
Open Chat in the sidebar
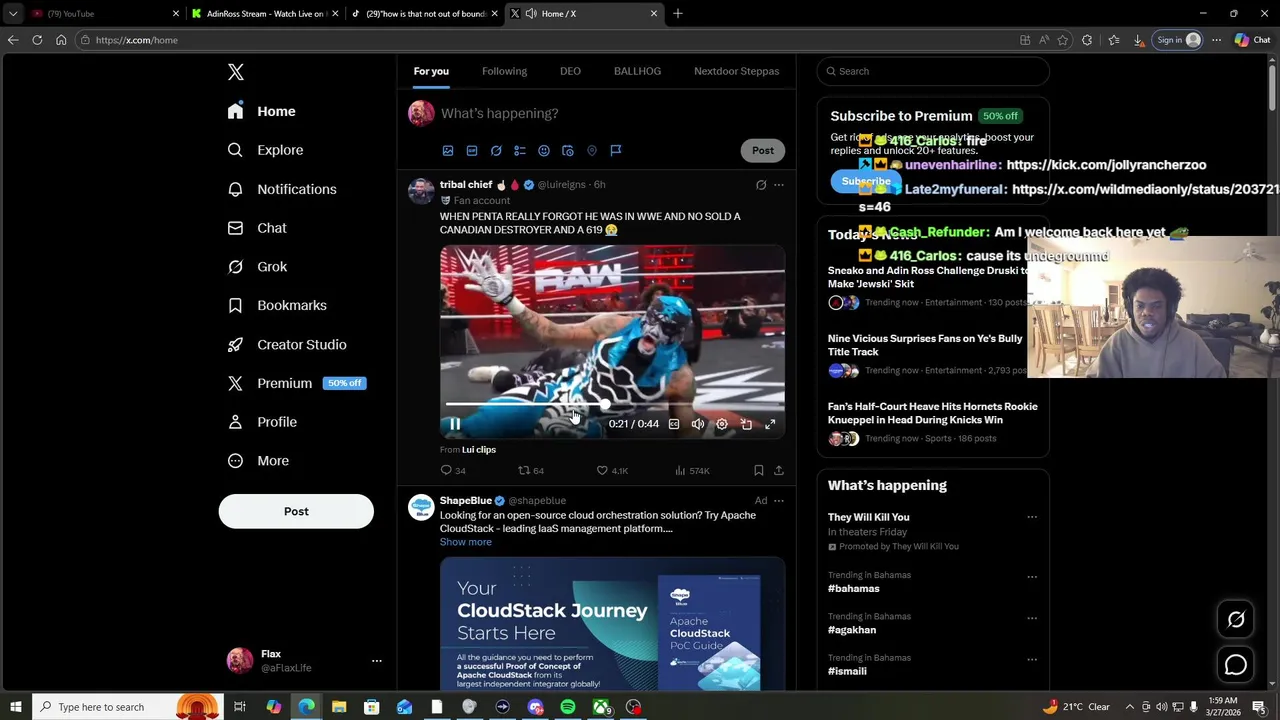[x=257, y=228]
